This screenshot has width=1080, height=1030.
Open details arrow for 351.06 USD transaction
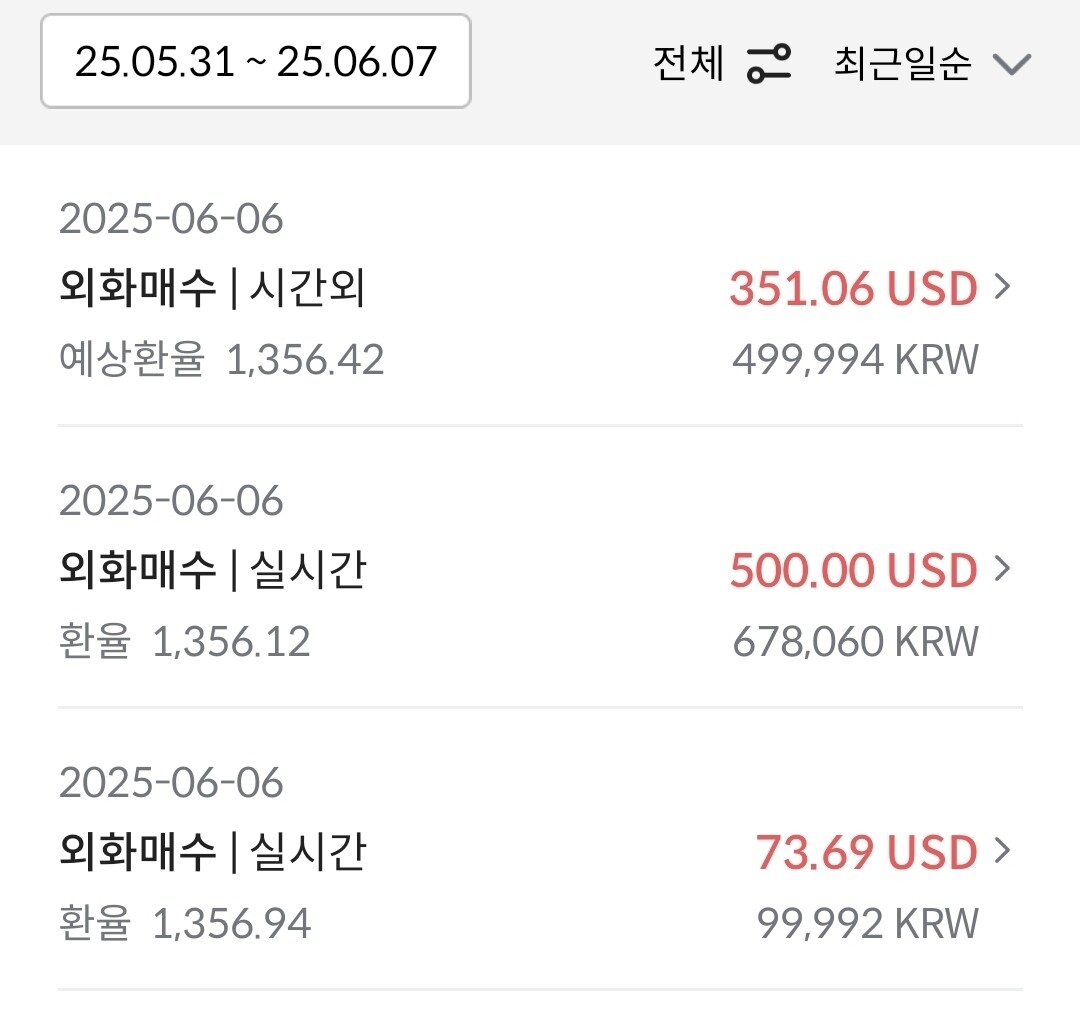(1003, 288)
